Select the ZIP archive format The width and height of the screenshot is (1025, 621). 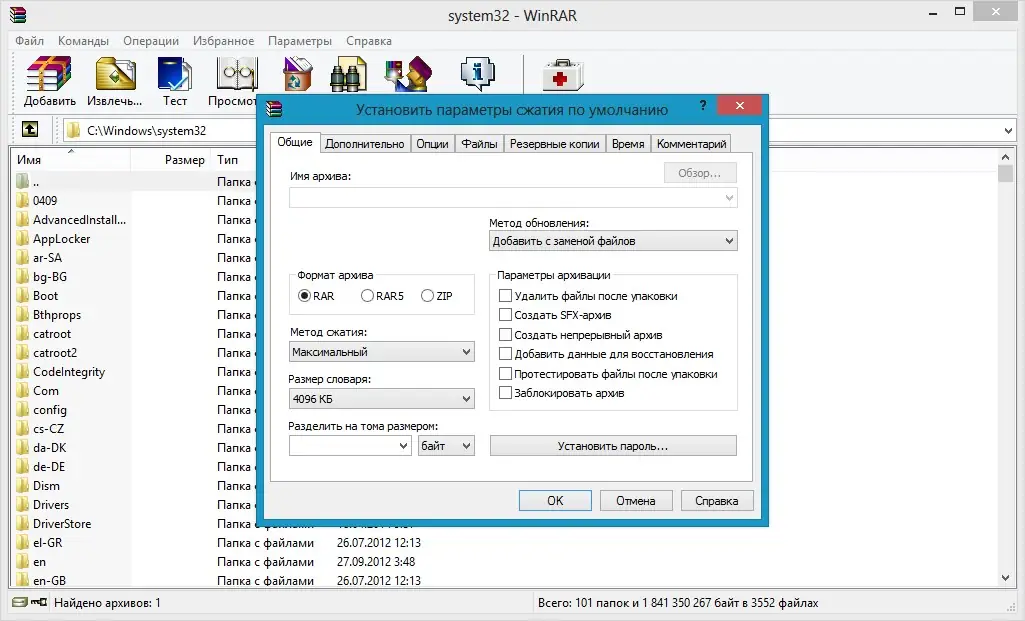(x=428, y=296)
